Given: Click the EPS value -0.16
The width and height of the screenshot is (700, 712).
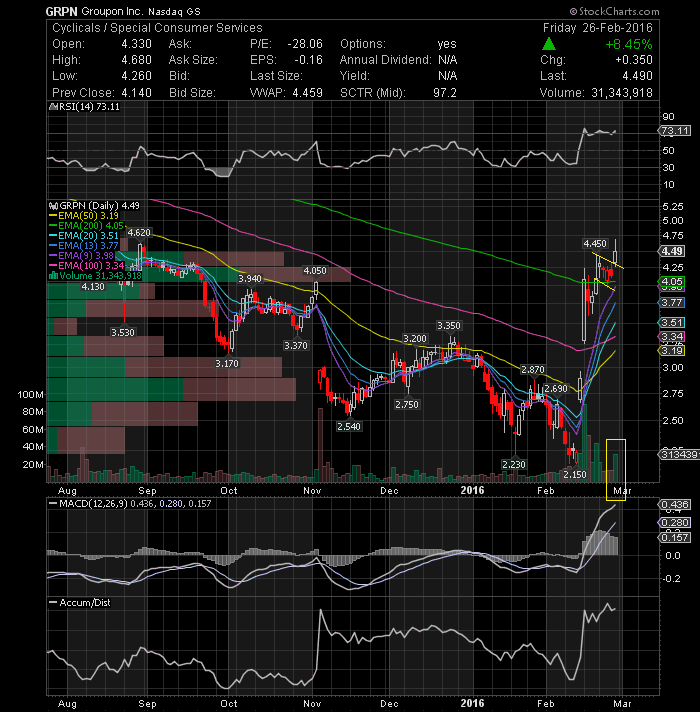Looking at the screenshot, I should pyautogui.click(x=308, y=60).
